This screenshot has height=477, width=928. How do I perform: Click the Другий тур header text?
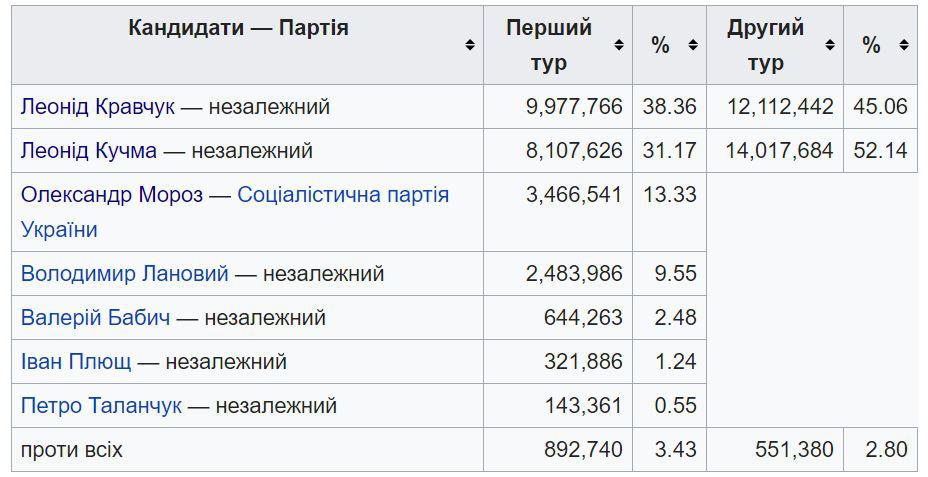coord(766,45)
